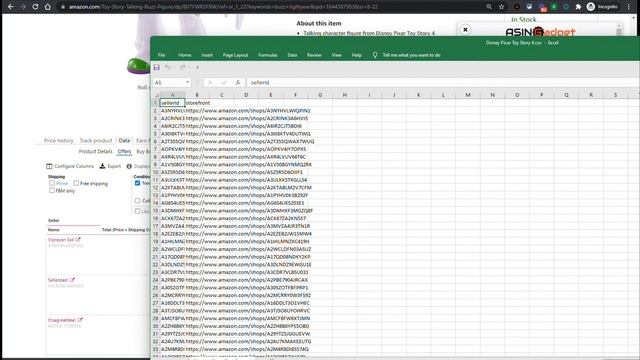The height and width of the screenshot is (360, 640).
Task: Click the Extensions puzzle piece icon
Action: [x=578, y=7]
